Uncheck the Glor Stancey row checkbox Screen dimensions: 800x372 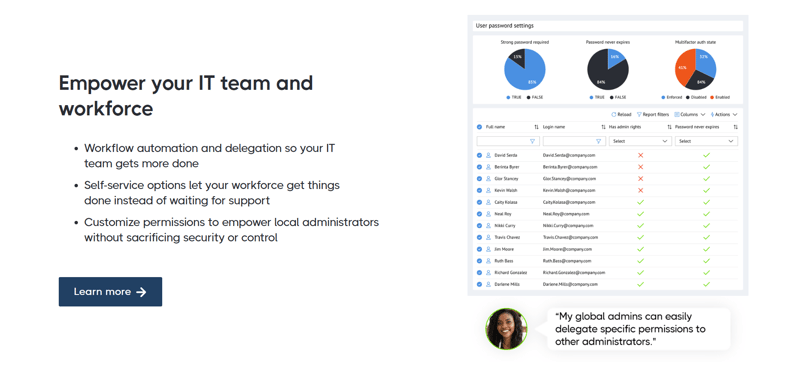[x=479, y=179]
